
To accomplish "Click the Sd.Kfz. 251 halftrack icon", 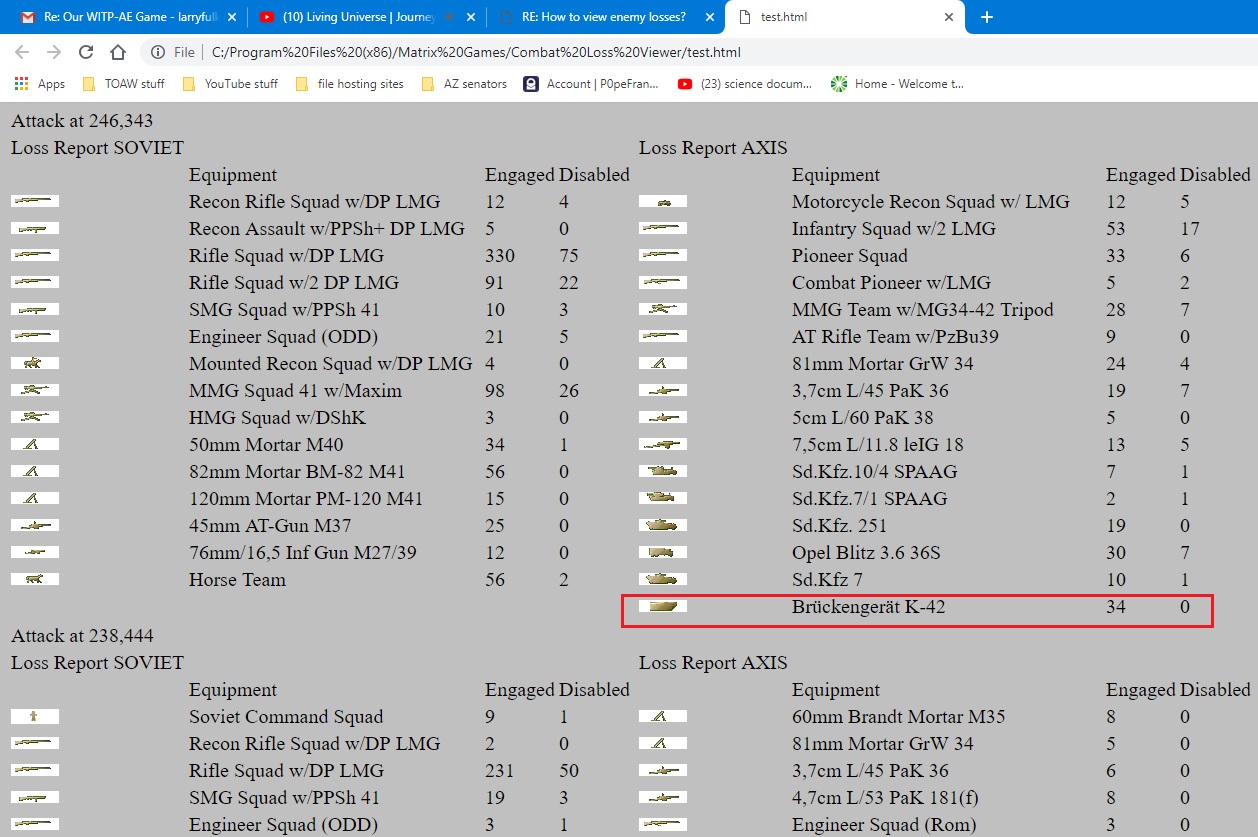I will pos(663,525).
